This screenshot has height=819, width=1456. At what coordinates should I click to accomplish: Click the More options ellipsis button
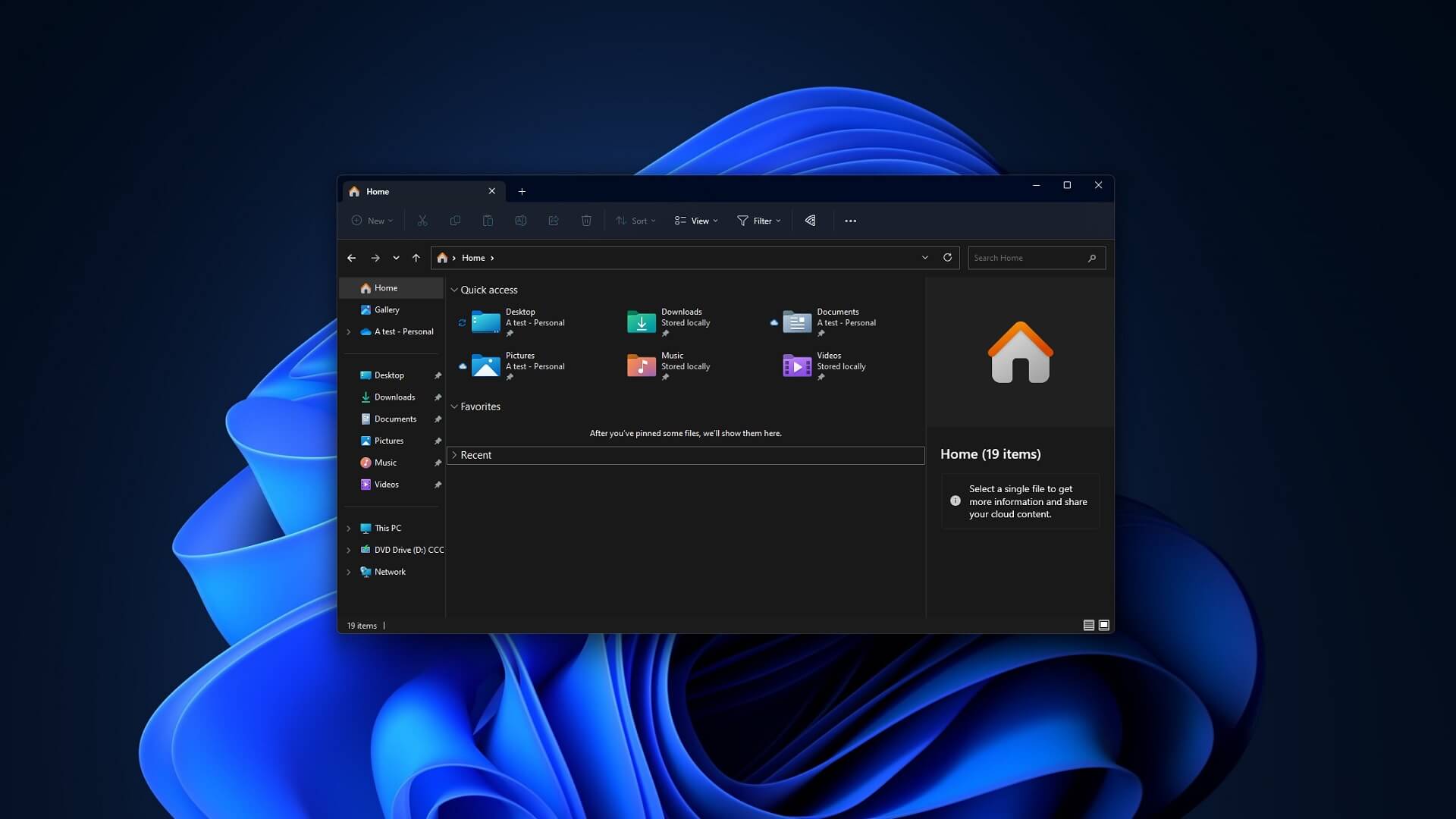[x=850, y=220]
